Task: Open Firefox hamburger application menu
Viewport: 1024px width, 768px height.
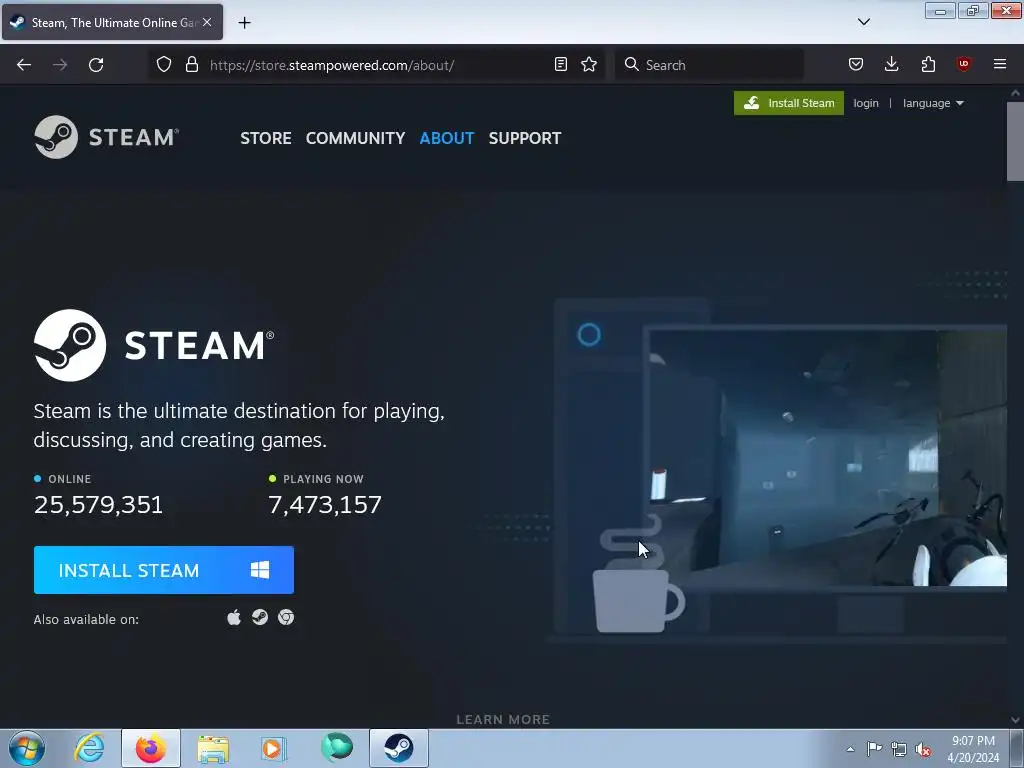Action: 999,64
